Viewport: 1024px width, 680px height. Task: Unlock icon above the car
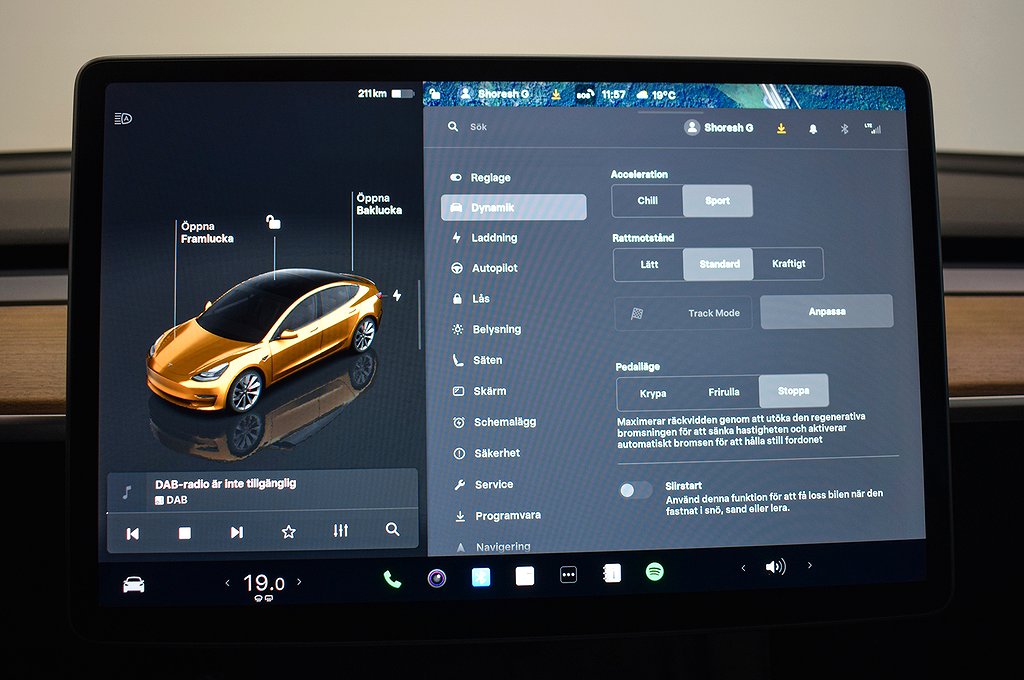click(273, 222)
